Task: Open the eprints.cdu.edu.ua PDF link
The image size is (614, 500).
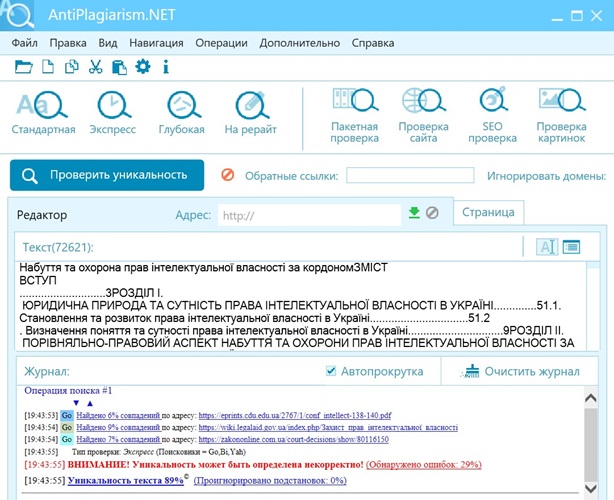Action: point(295,415)
